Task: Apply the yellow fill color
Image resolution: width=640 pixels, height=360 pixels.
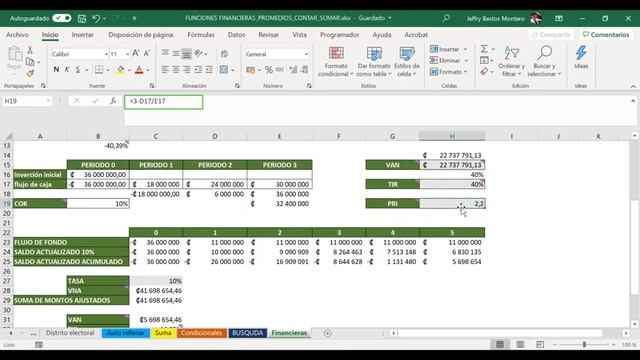Action: click(120, 70)
